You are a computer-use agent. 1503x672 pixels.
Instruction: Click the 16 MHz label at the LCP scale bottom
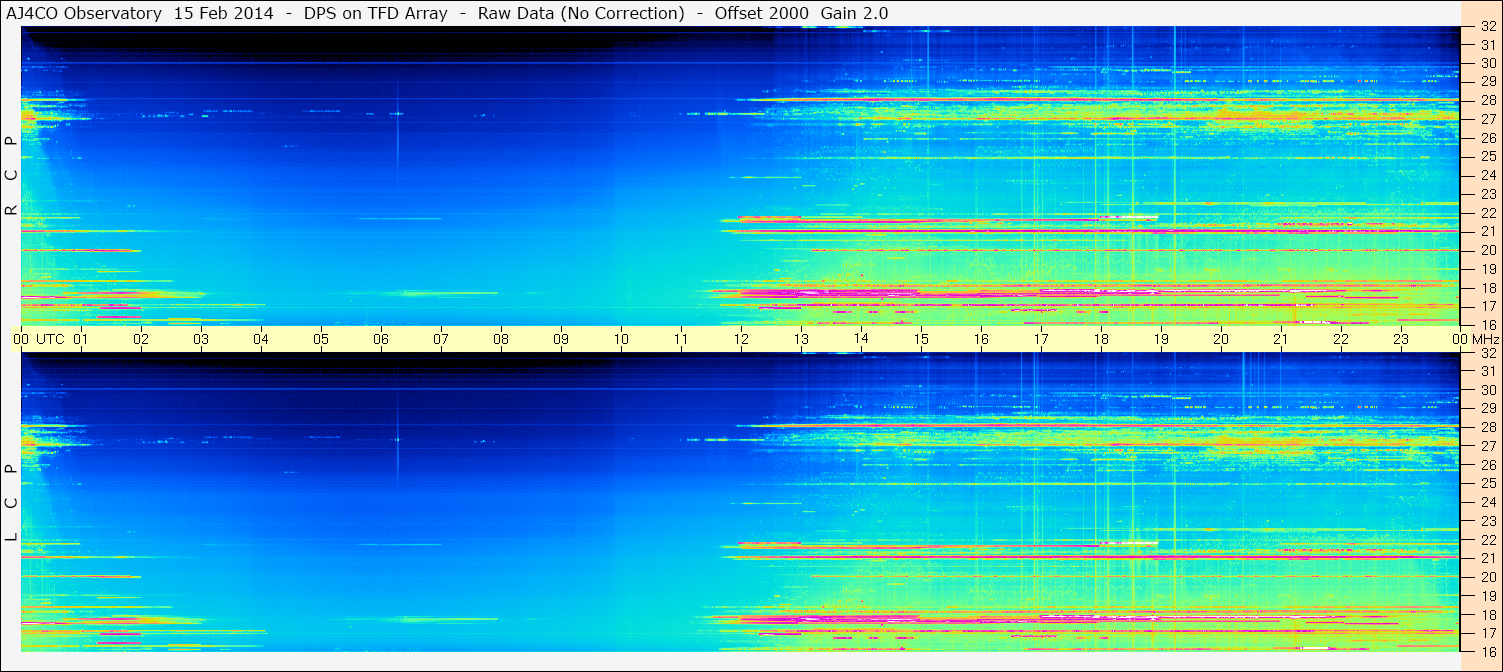(x=1487, y=652)
